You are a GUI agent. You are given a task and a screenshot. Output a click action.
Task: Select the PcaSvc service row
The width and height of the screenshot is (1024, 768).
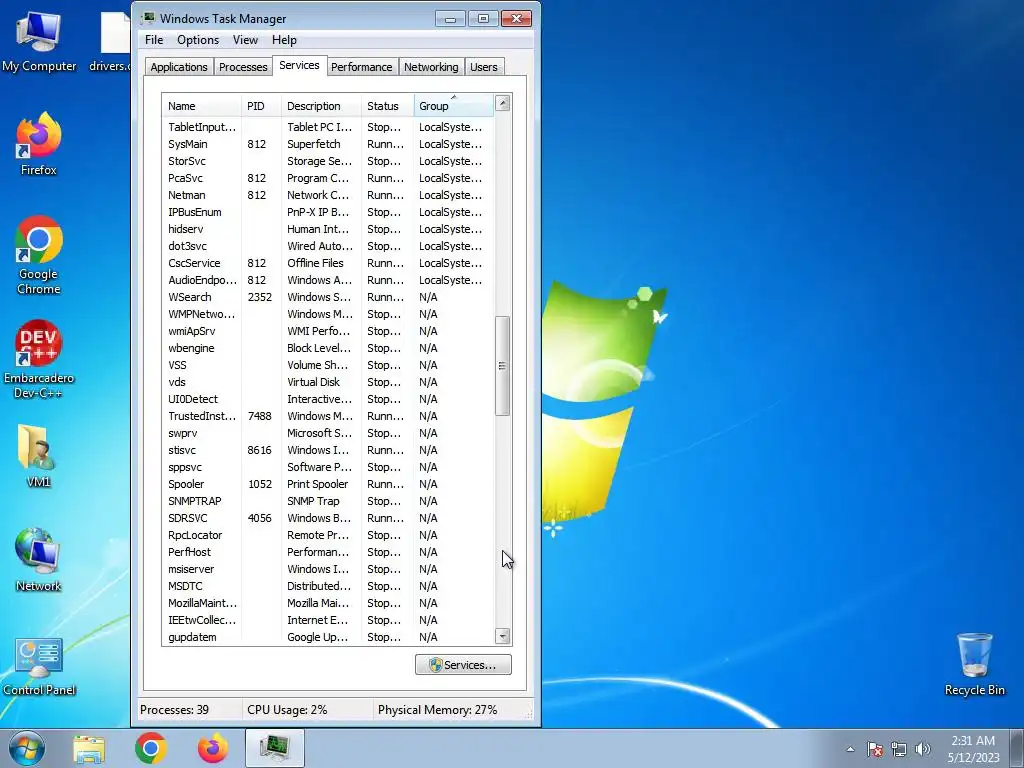[328, 178]
